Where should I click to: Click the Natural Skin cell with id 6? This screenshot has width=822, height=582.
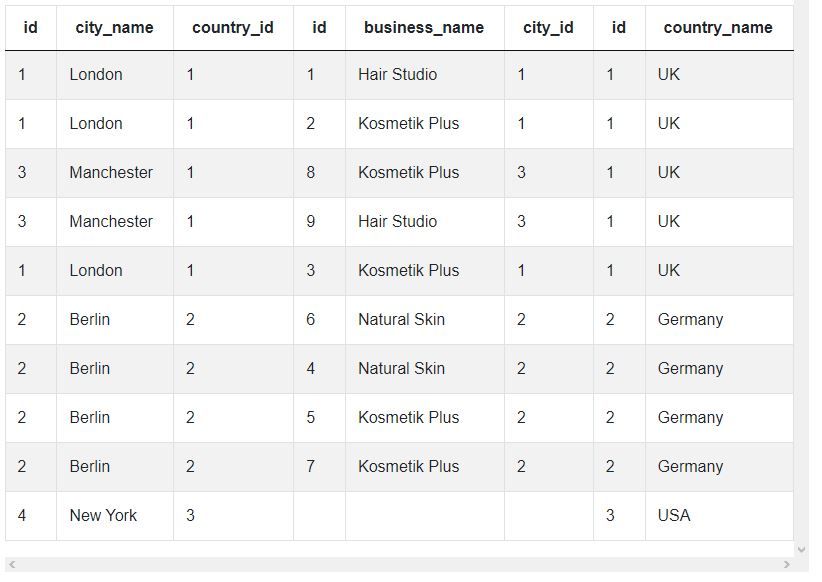[x=401, y=320]
